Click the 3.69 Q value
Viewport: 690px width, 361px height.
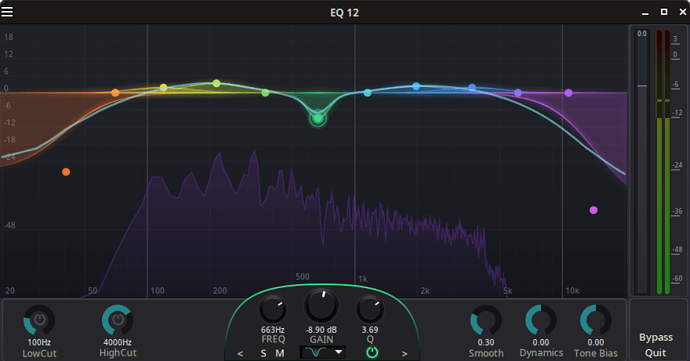(370, 330)
